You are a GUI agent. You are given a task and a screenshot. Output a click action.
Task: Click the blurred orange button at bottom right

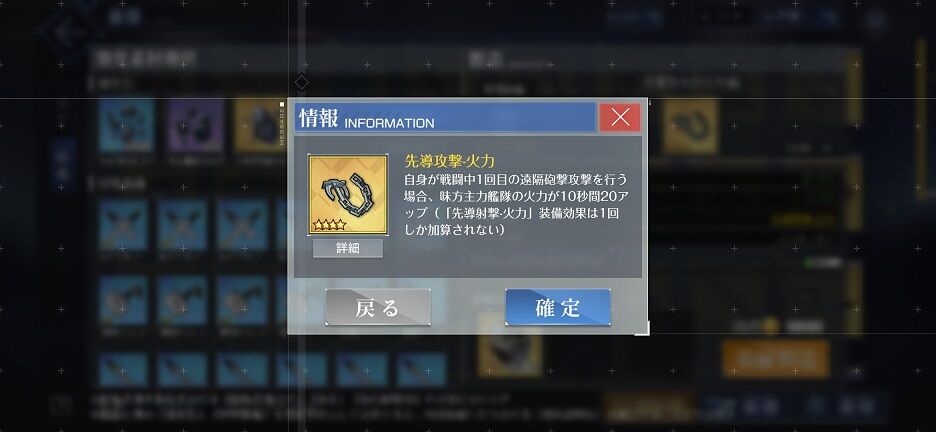click(x=775, y=359)
